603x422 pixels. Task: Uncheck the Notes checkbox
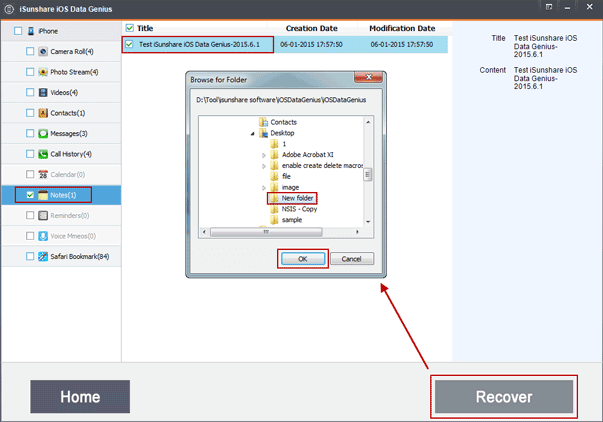(x=30, y=195)
